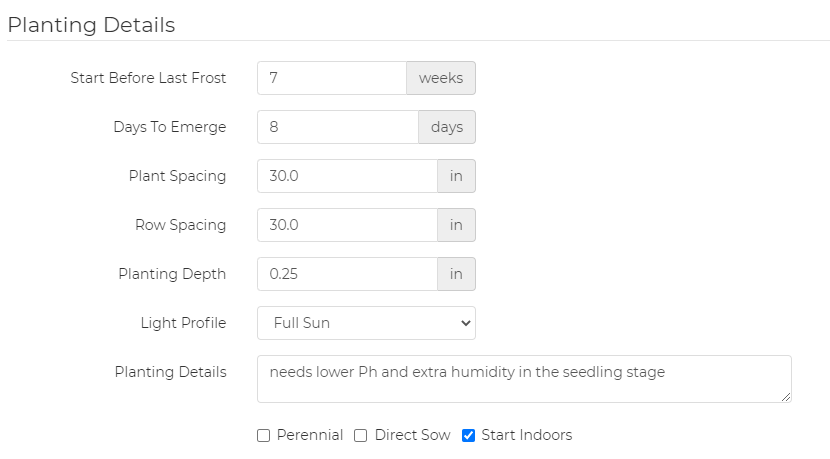Enable the Perennial checkbox
830x459 pixels.
(x=264, y=436)
